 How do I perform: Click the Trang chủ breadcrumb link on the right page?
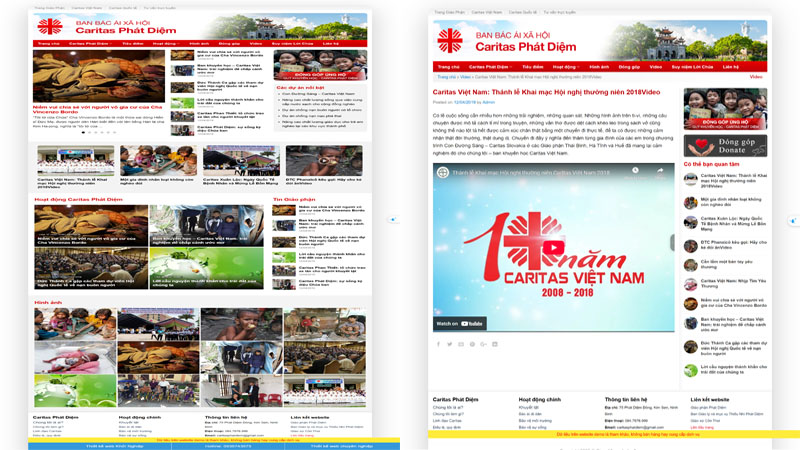tap(446, 77)
